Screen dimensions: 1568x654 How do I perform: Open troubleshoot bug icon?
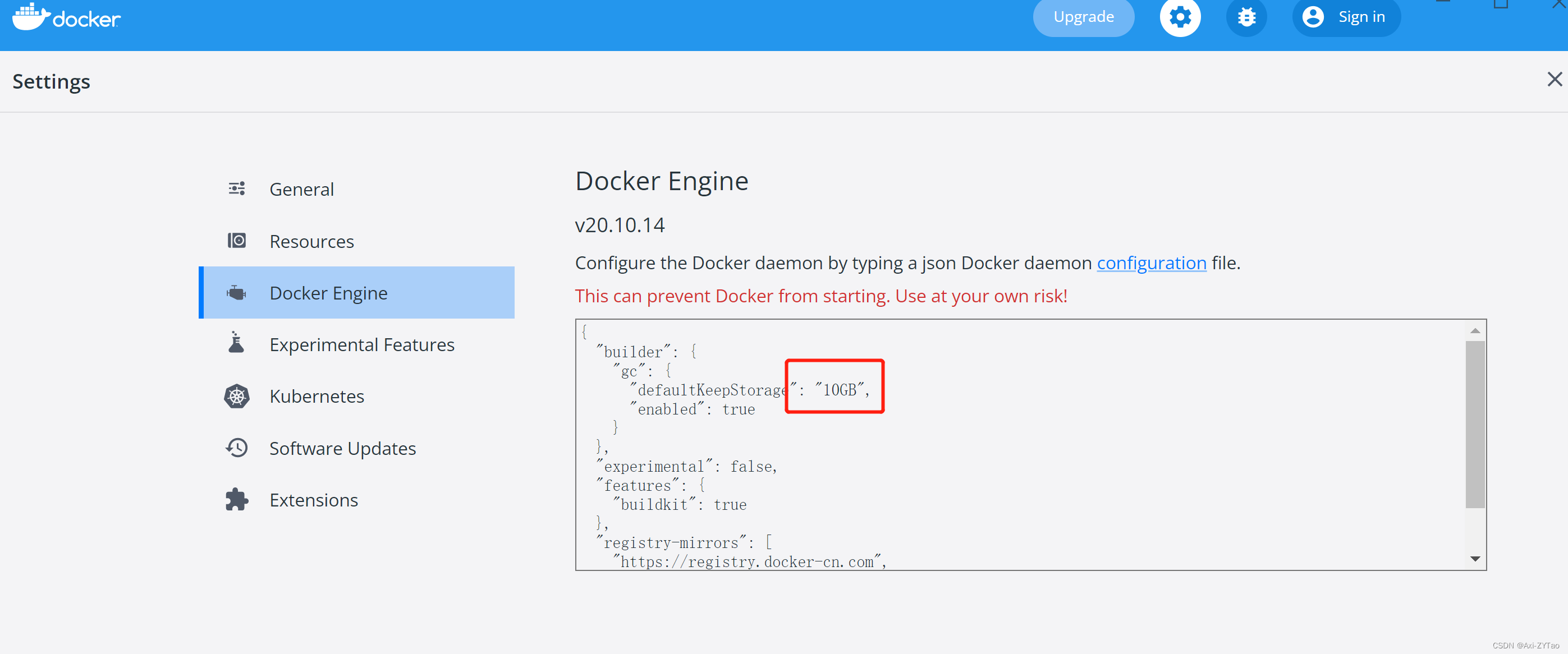coord(1245,17)
